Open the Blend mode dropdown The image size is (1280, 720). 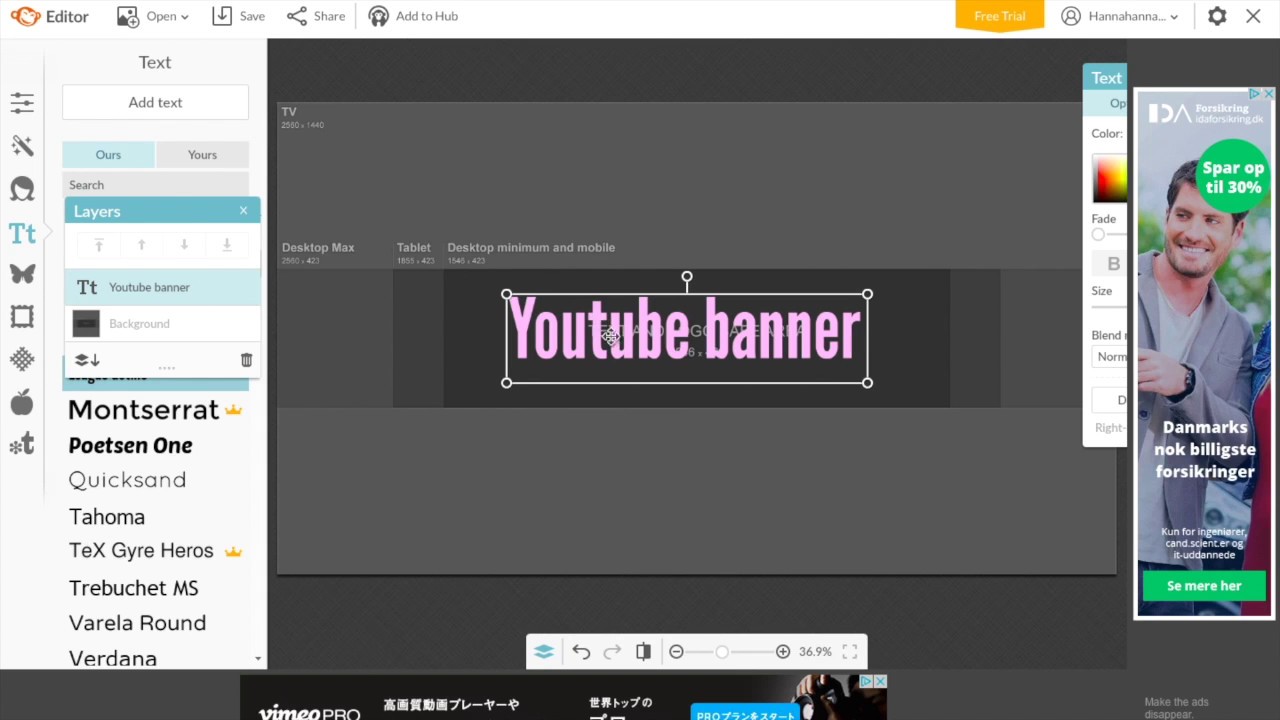pyautogui.click(x=1112, y=356)
